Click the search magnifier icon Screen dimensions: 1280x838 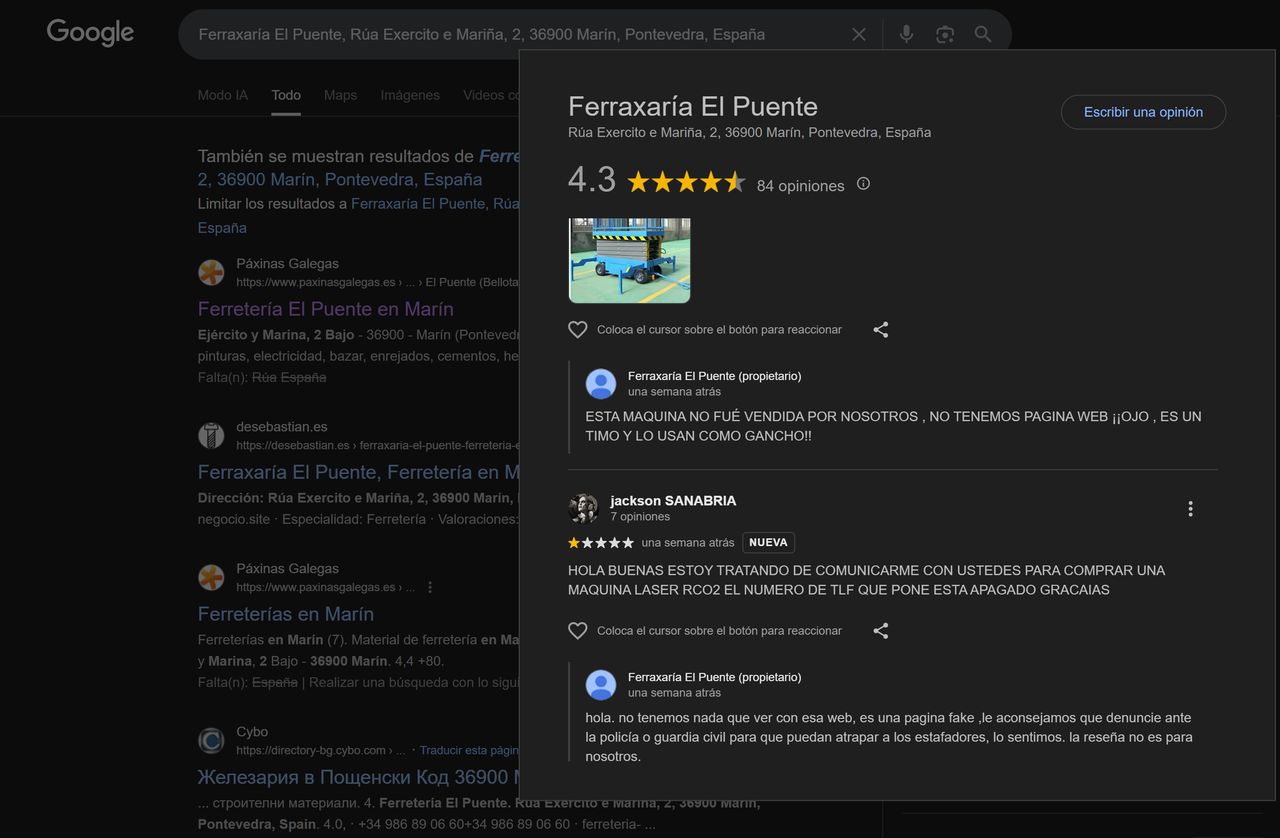[982, 33]
